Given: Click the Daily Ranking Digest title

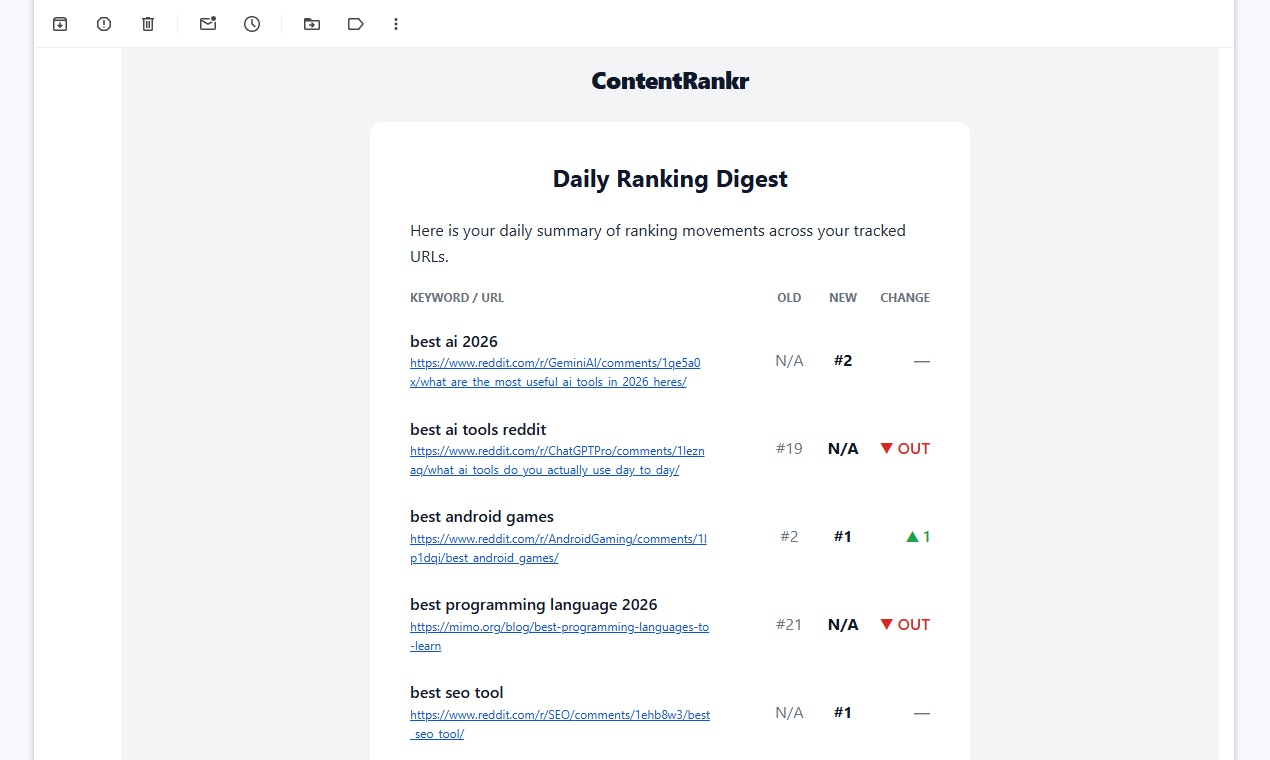Looking at the screenshot, I should click(x=669, y=178).
